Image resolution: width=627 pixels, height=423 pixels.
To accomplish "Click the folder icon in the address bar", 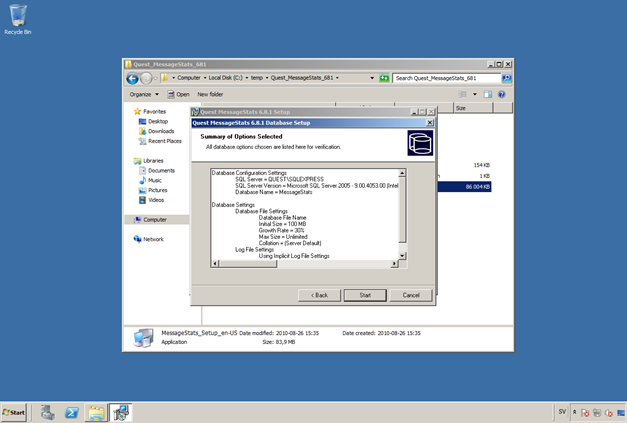I will [x=164, y=78].
